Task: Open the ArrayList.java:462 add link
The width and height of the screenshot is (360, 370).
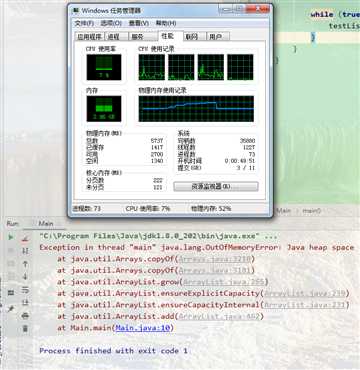Action: tap(219, 316)
